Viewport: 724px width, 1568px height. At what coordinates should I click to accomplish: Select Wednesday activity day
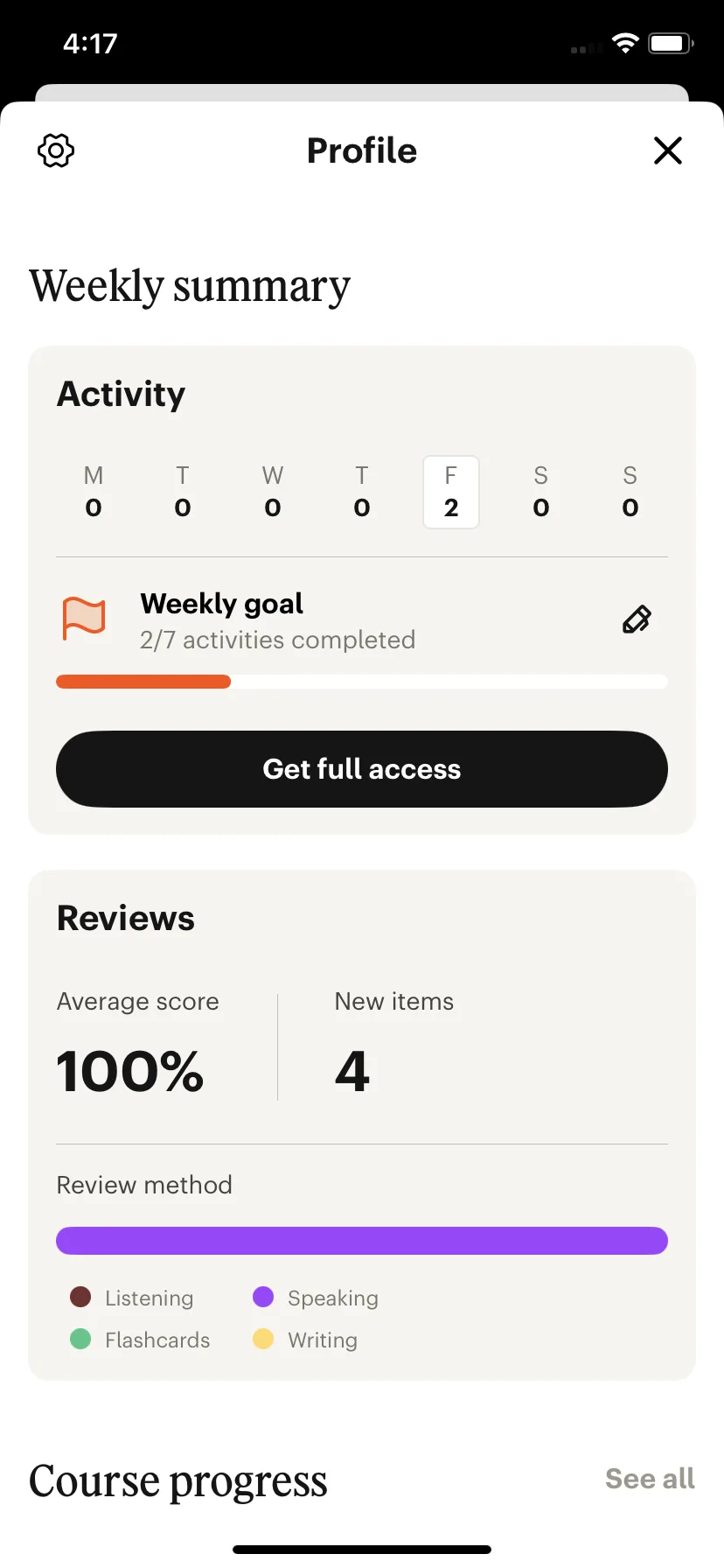(273, 492)
